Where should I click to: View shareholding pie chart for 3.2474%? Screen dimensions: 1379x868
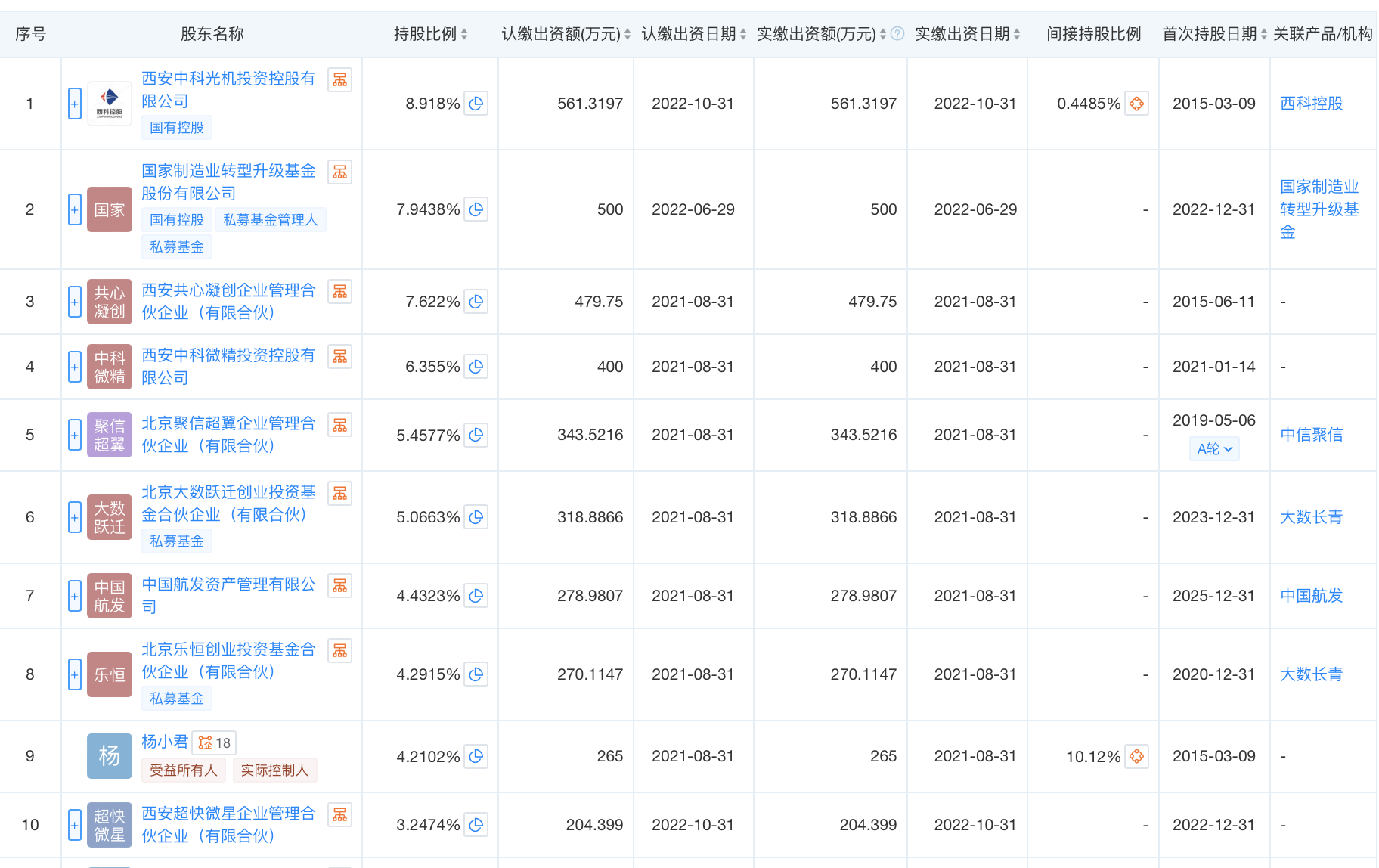point(476,825)
